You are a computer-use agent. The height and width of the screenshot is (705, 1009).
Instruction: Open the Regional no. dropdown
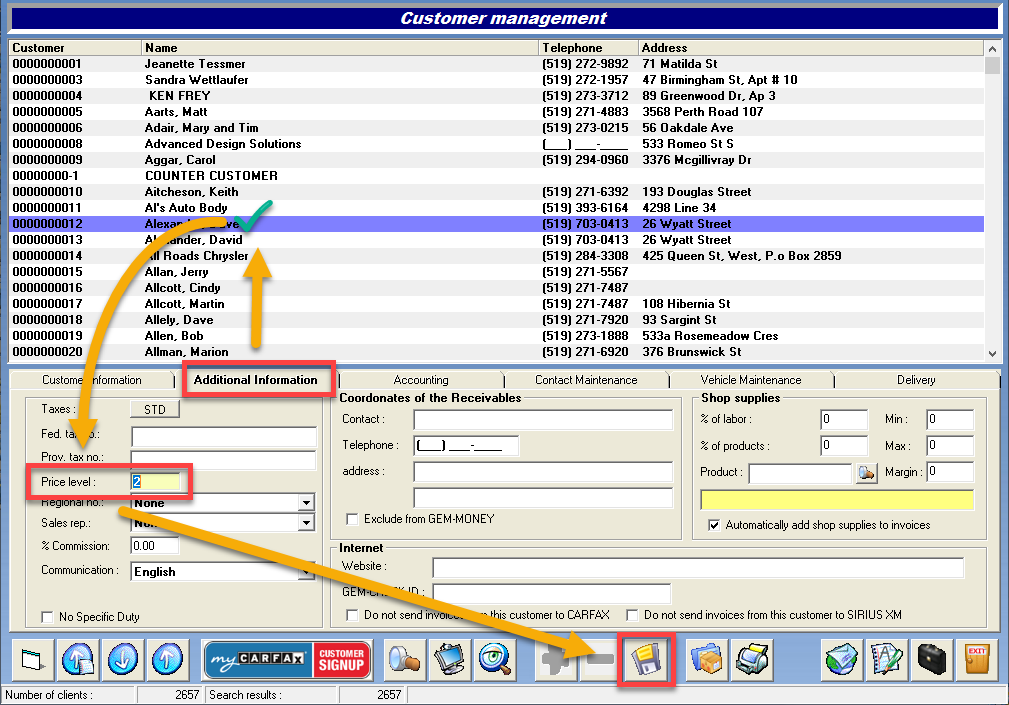click(x=305, y=503)
